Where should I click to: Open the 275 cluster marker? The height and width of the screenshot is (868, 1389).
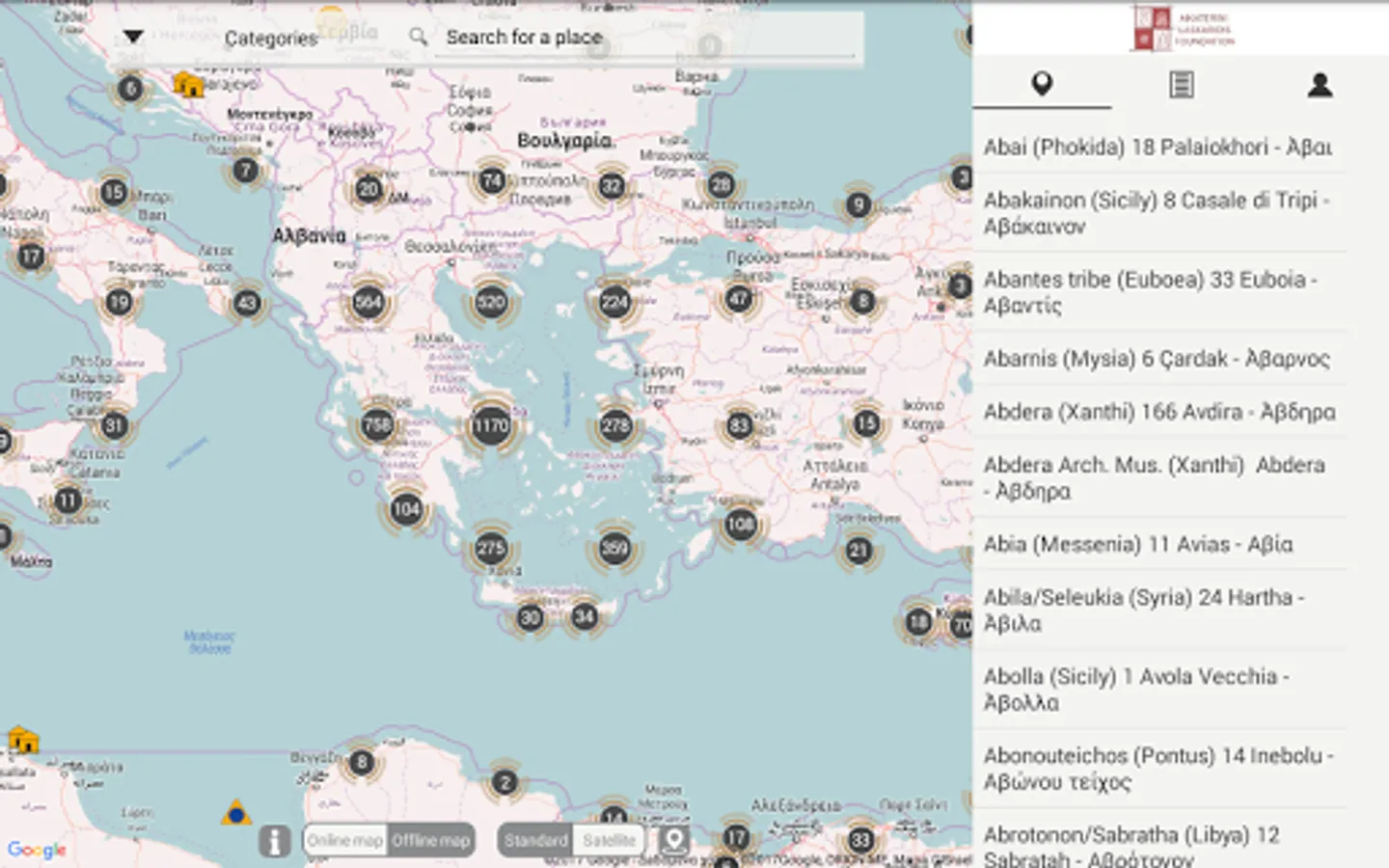pos(491,549)
